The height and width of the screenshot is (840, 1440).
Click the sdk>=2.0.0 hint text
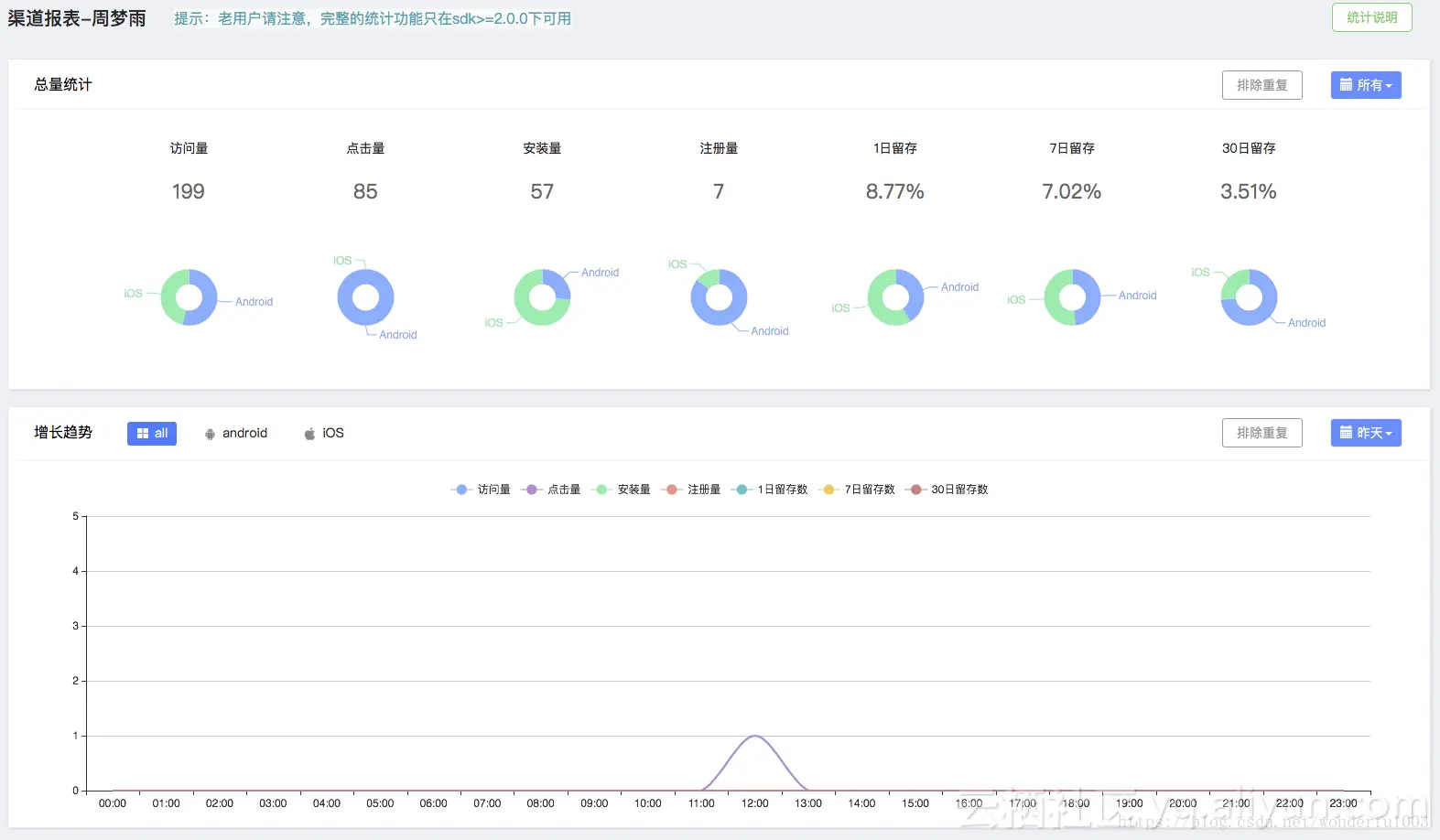click(373, 18)
